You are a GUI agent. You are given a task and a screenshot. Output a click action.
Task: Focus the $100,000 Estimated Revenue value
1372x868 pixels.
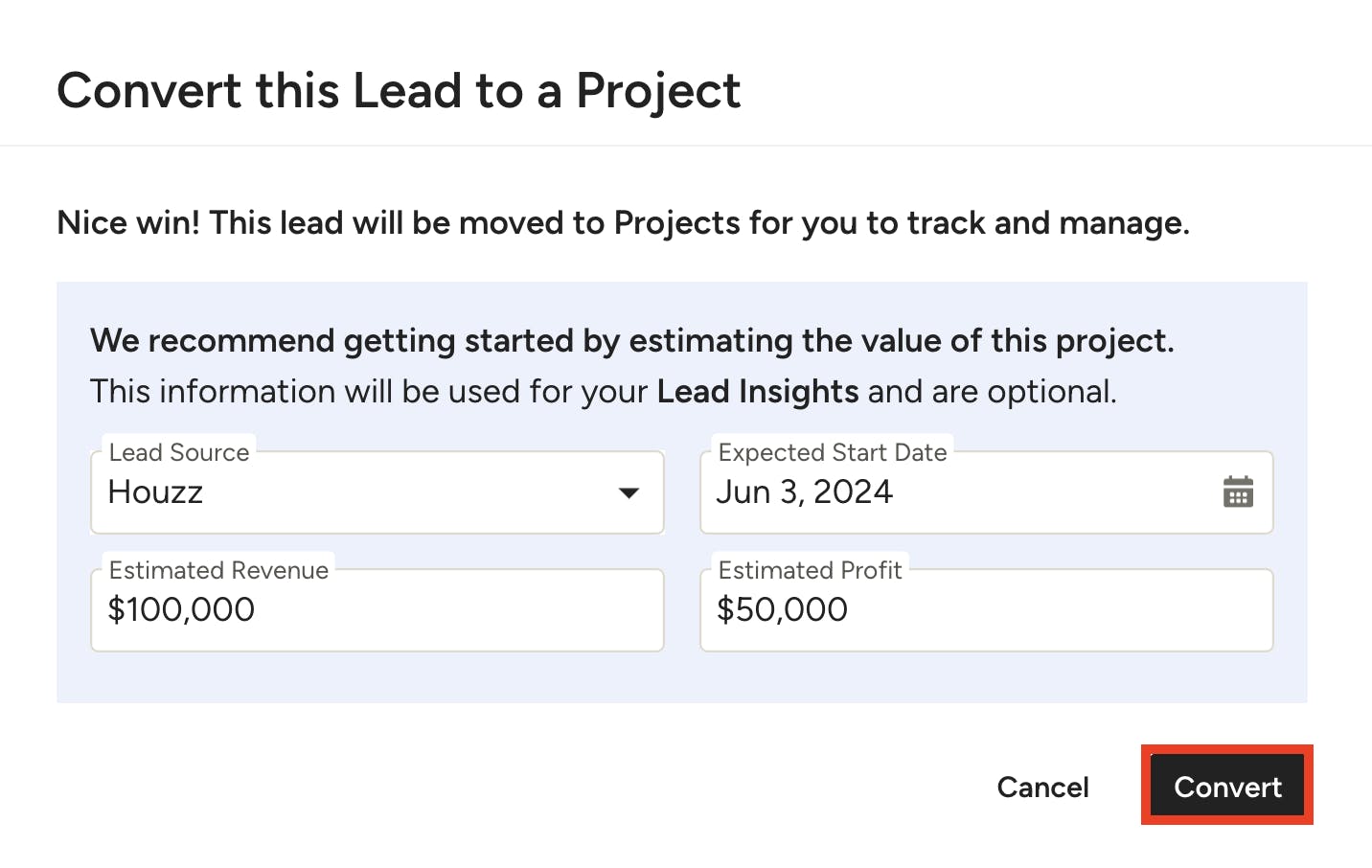click(181, 610)
